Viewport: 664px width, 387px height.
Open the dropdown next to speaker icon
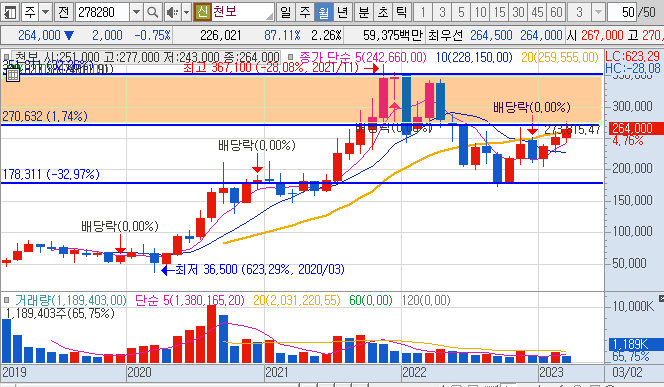coord(186,13)
